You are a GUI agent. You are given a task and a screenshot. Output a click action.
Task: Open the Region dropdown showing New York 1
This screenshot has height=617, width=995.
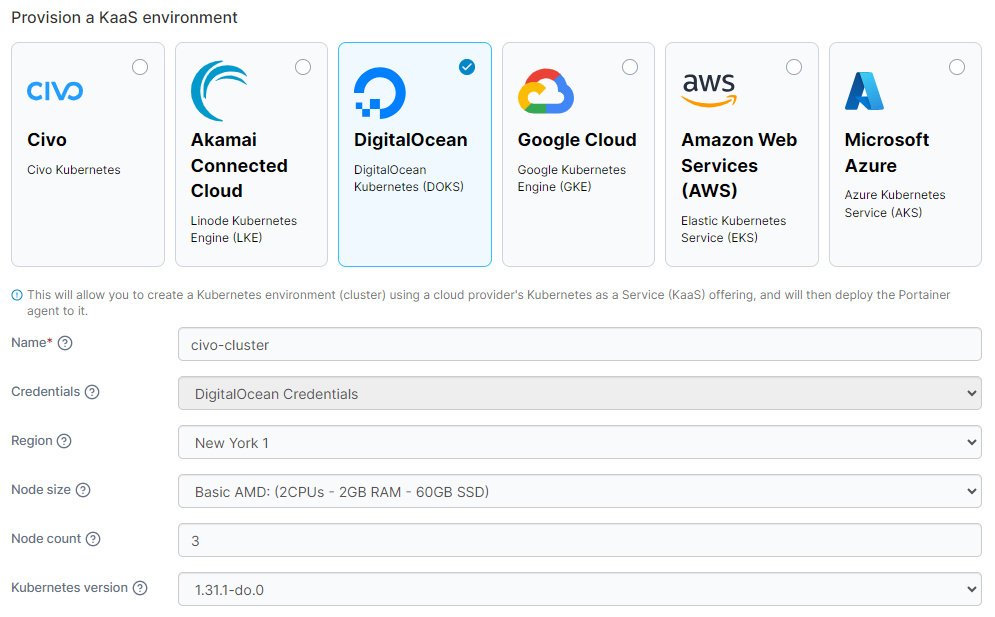(579, 443)
